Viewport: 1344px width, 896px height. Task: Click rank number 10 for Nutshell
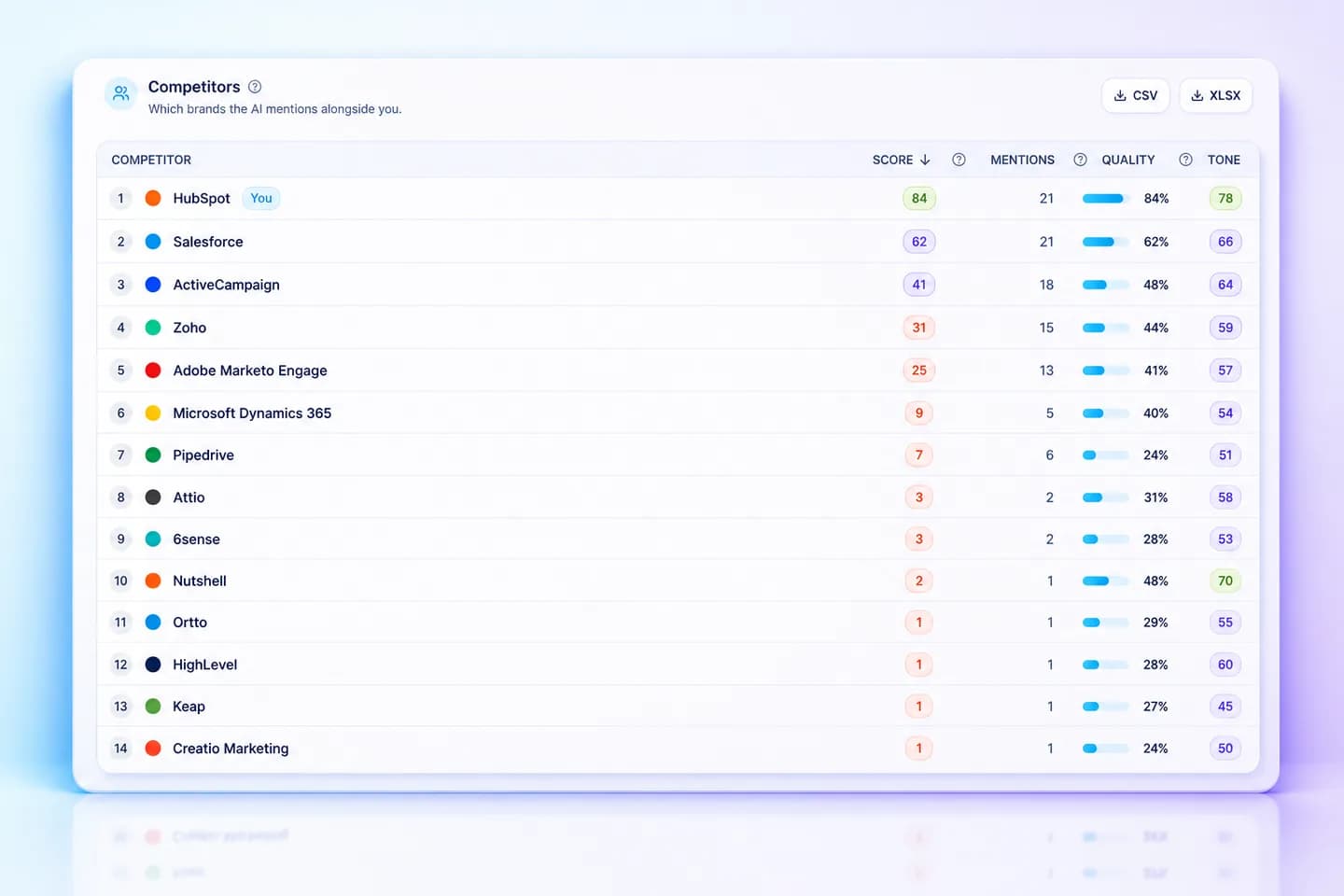click(x=120, y=581)
